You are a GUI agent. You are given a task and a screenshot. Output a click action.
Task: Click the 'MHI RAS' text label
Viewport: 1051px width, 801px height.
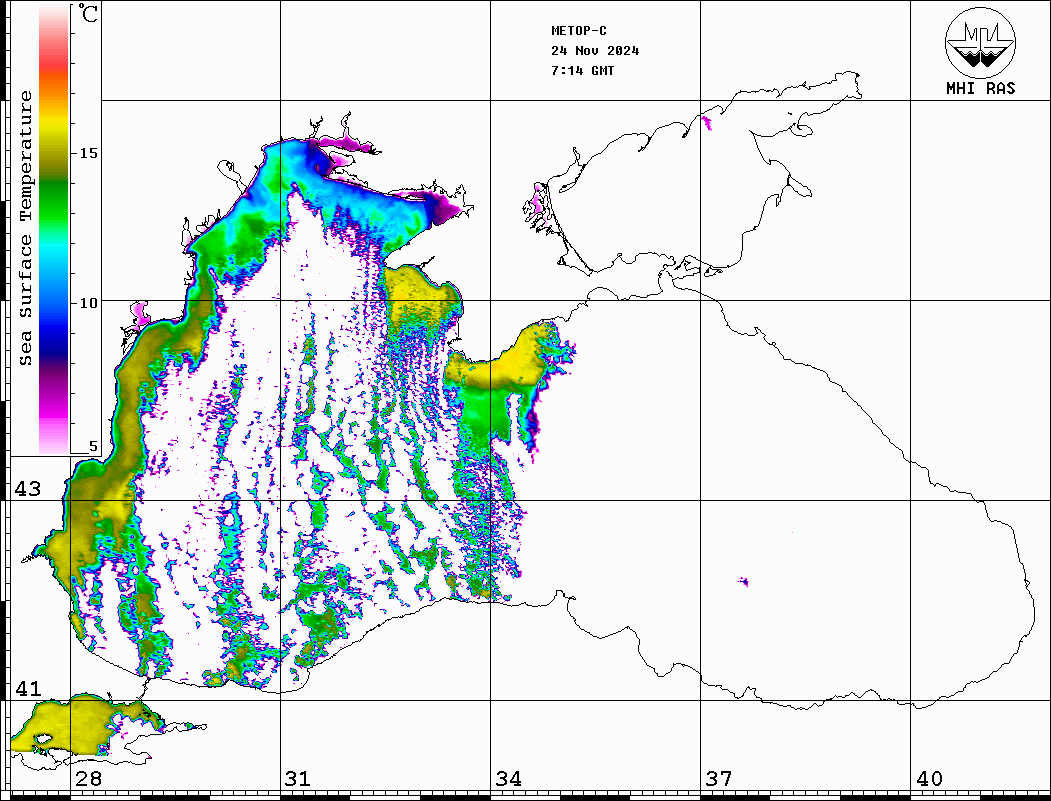coord(981,88)
